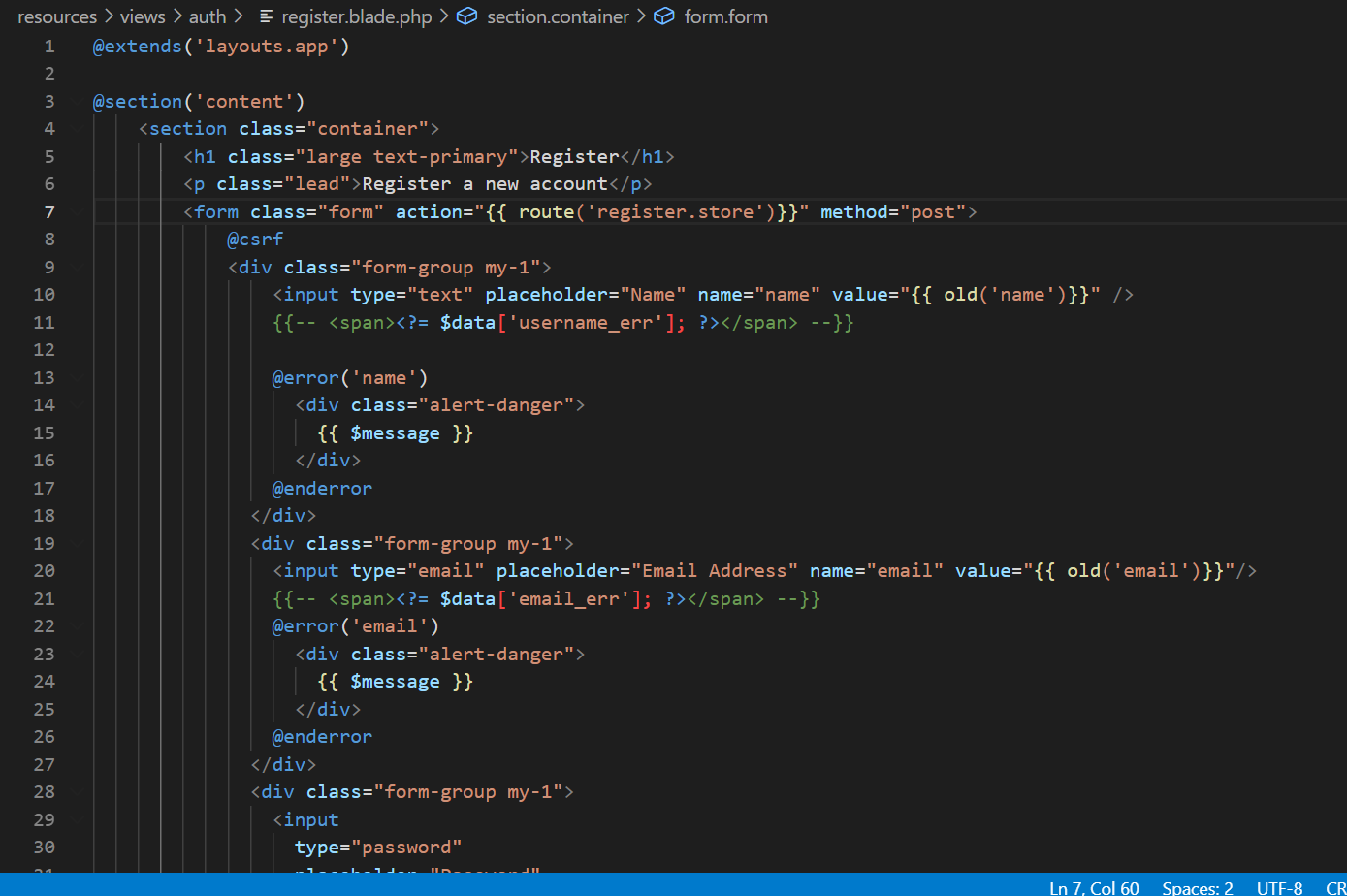Place cursor on the @csrf directive
This screenshot has height=896, width=1347.
click(x=254, y=239)
